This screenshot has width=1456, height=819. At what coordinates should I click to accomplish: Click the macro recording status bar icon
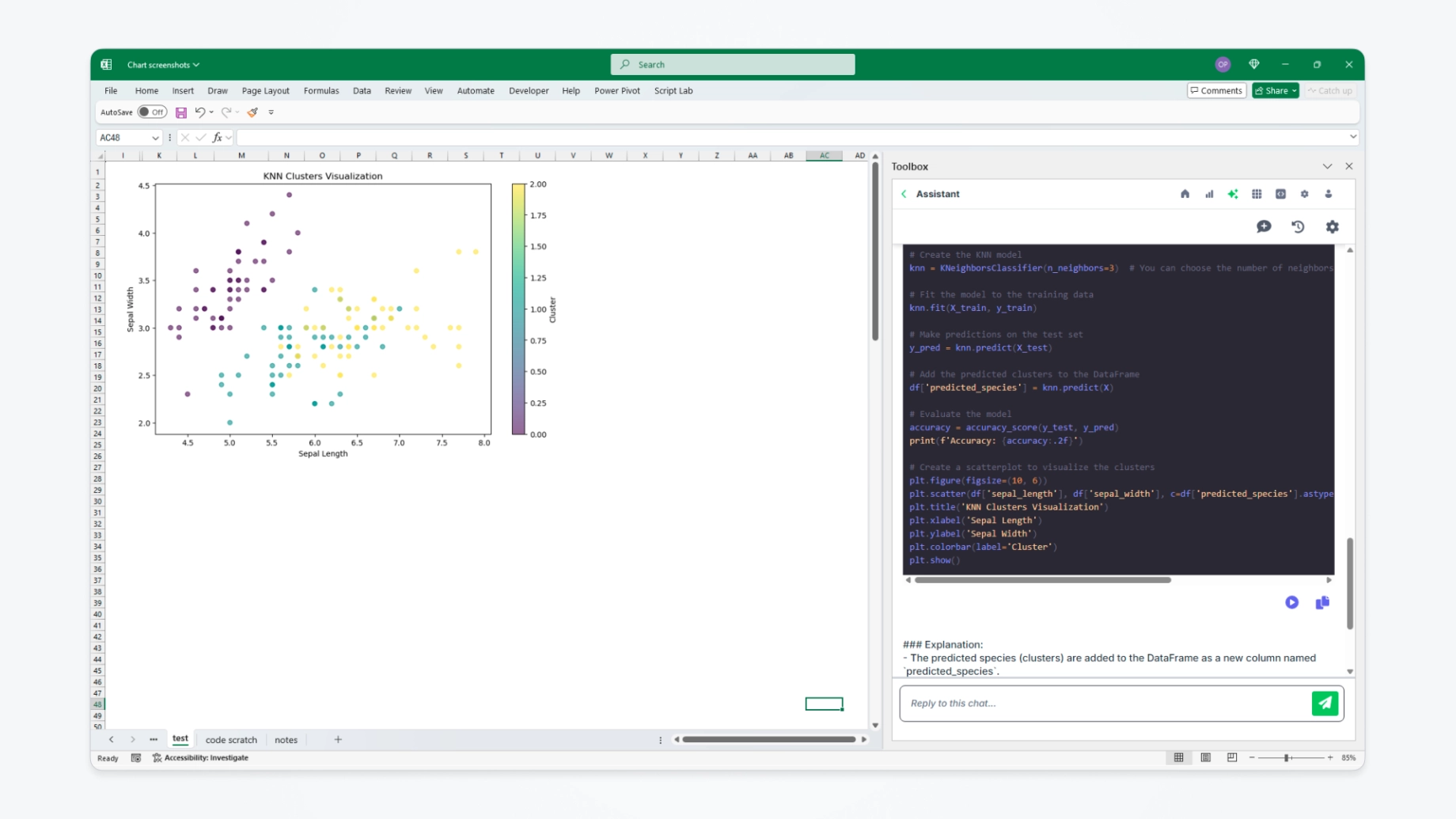(136, 758)
